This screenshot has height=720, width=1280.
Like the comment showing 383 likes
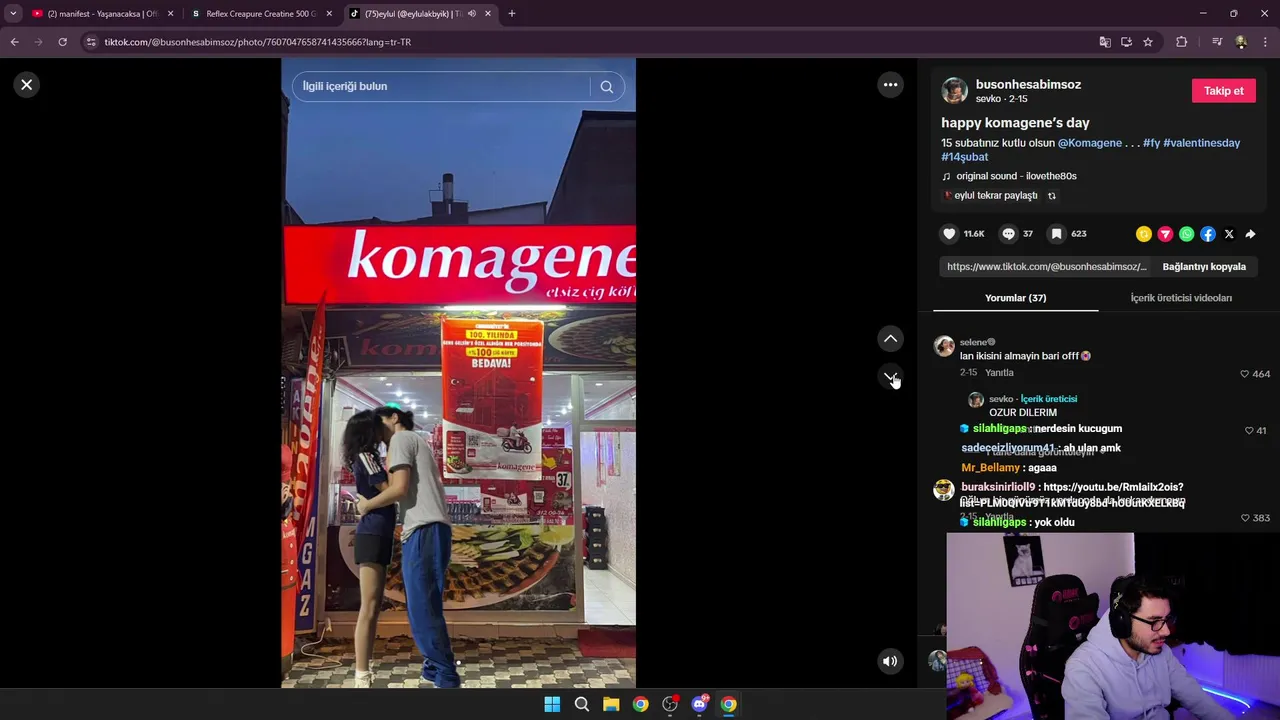pos(1245,518)
